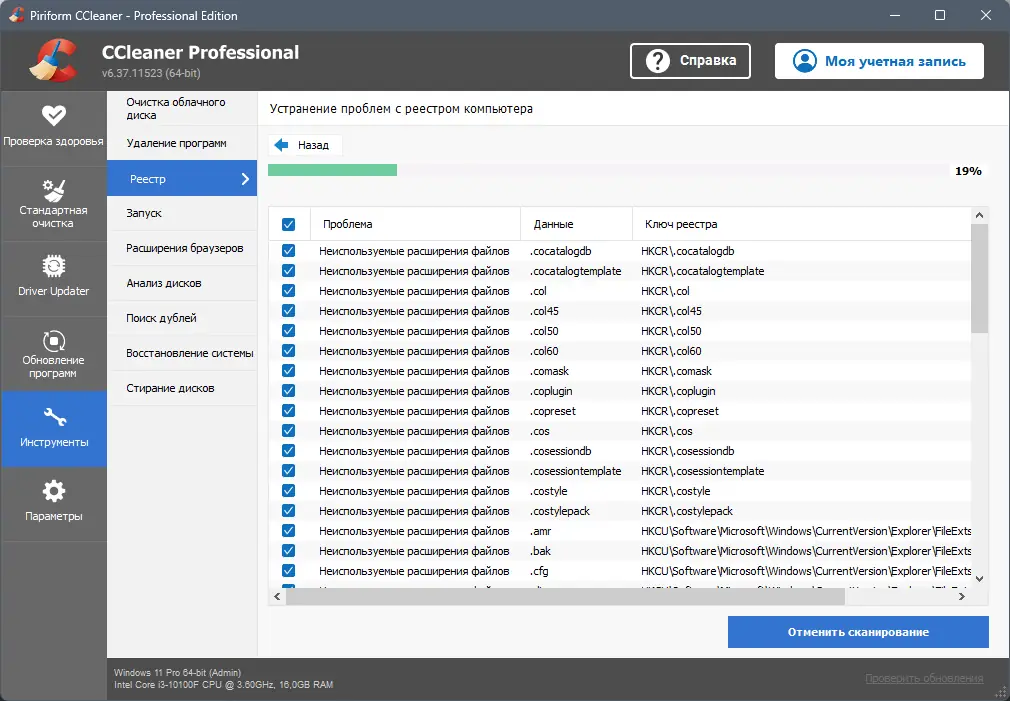1010x701 pixels.
Task: Select the .costyle data cell
Action: pos(549,490)
